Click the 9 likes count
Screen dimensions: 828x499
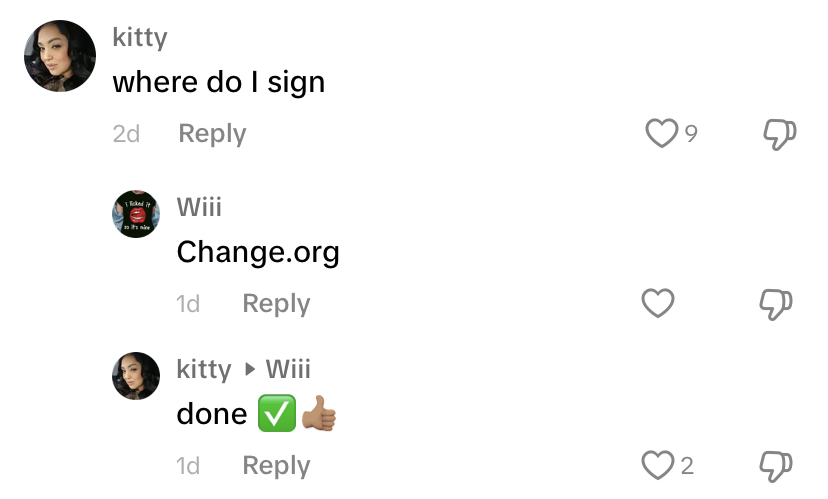691,134
